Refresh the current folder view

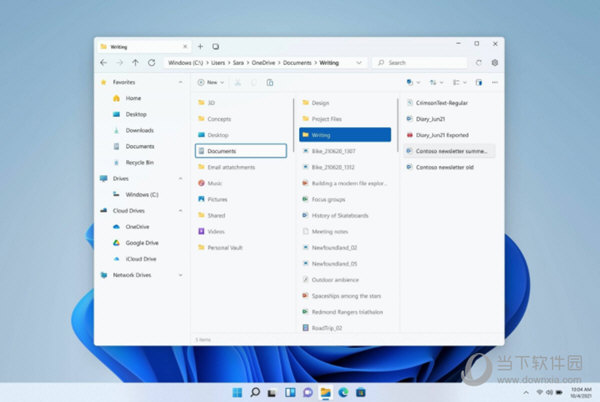pyautogui.click(x=152, y=63)
